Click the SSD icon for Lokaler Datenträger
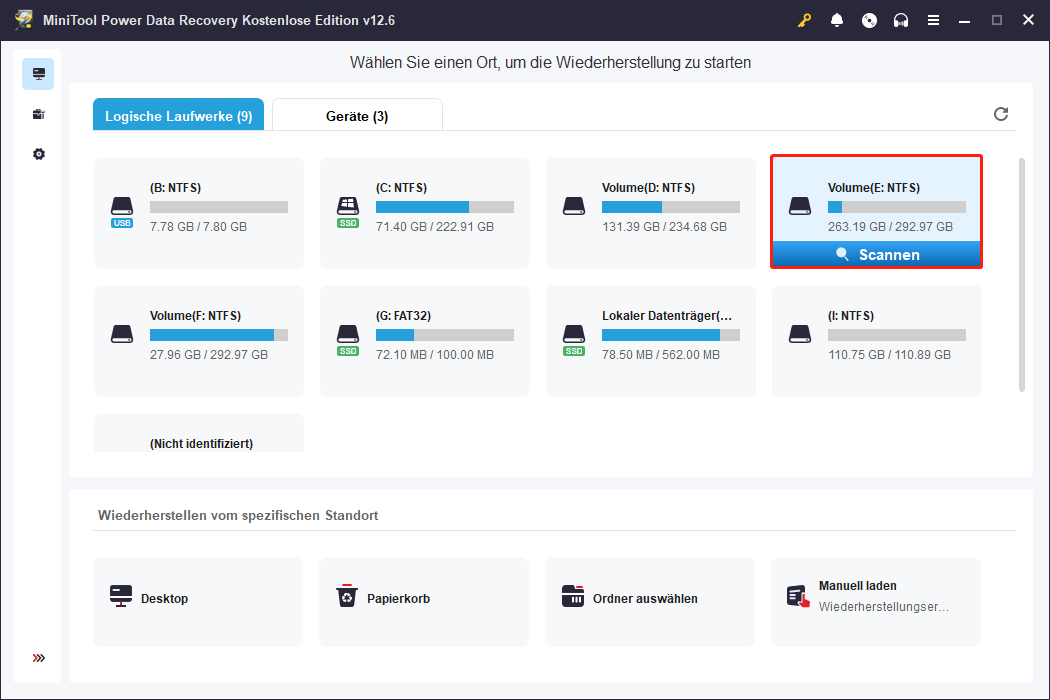1050x700 pixels. (574, 340)
